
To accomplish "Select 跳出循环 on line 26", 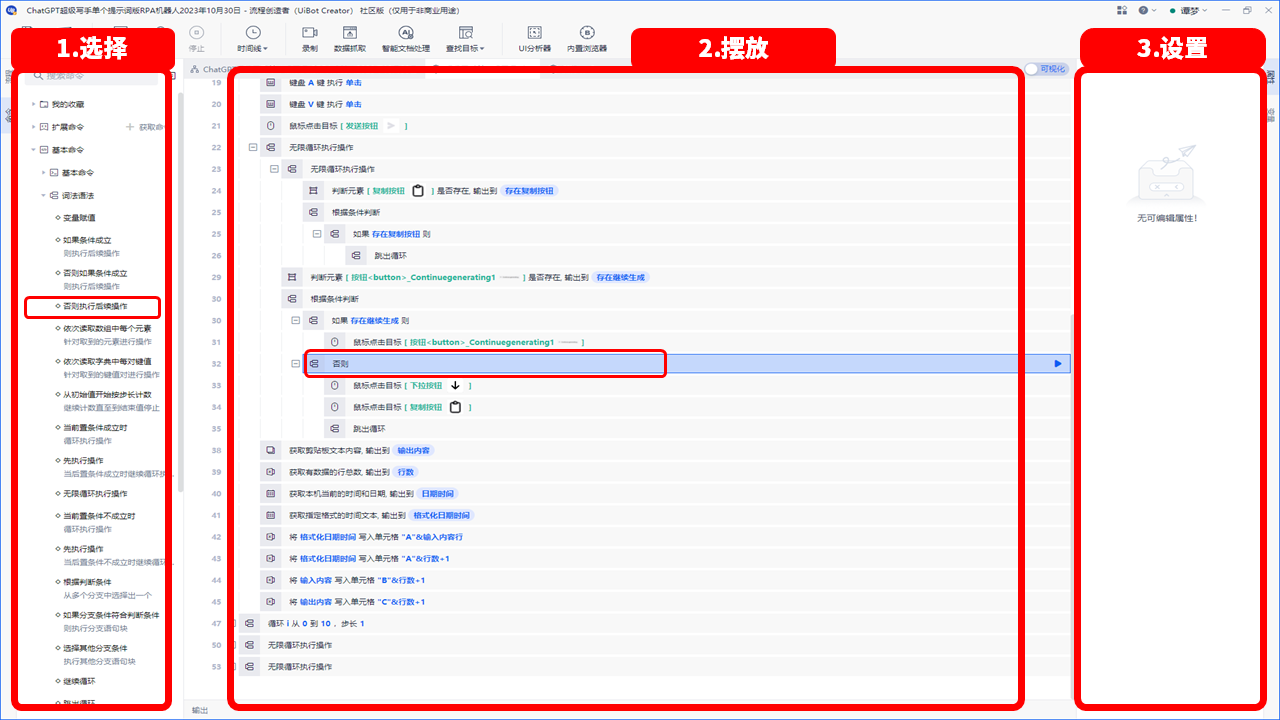I will [x=390, y=255].
